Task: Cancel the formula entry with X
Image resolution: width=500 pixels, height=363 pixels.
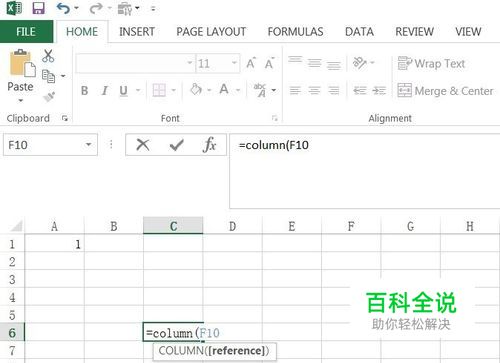Action: pos(143,145)
